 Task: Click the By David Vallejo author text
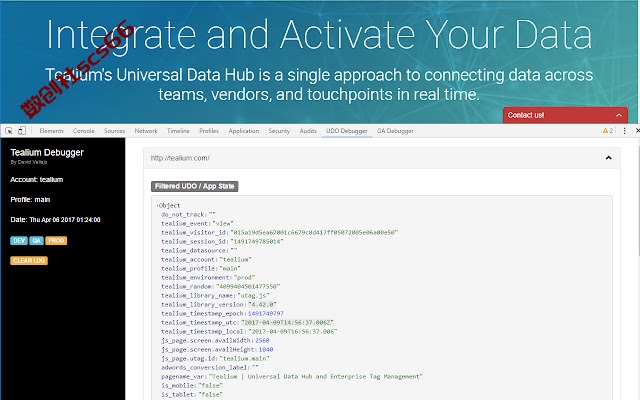coord(29,162)
